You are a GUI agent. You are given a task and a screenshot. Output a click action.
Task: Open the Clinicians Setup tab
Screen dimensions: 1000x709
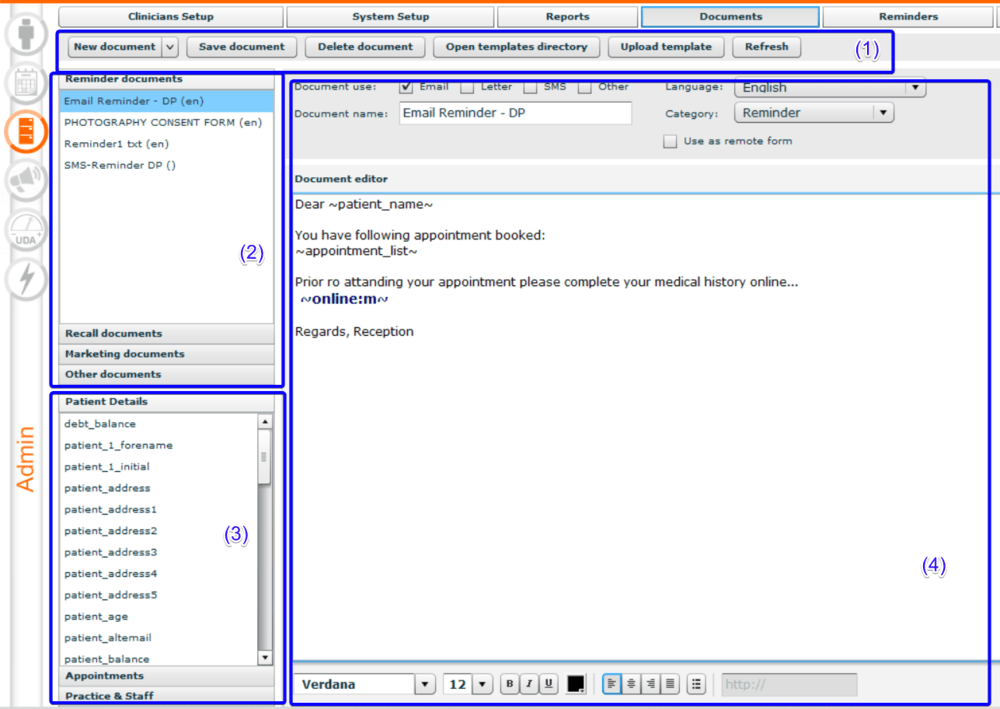pyautogui.click(x=171, y=17)
